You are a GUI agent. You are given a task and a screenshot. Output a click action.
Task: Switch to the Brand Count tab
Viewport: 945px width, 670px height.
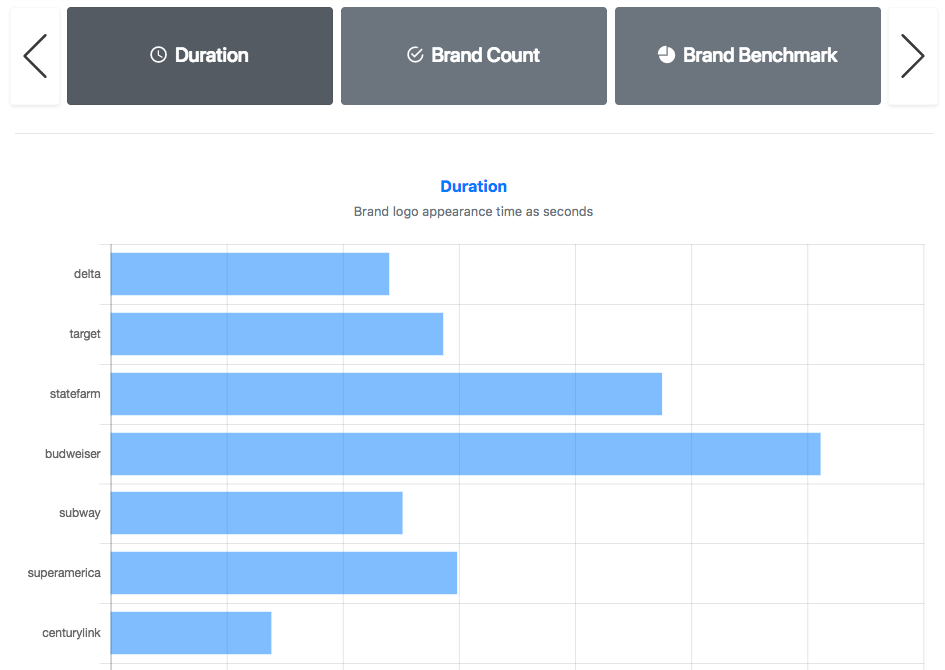pyautogui.click(x=474, y=56)
